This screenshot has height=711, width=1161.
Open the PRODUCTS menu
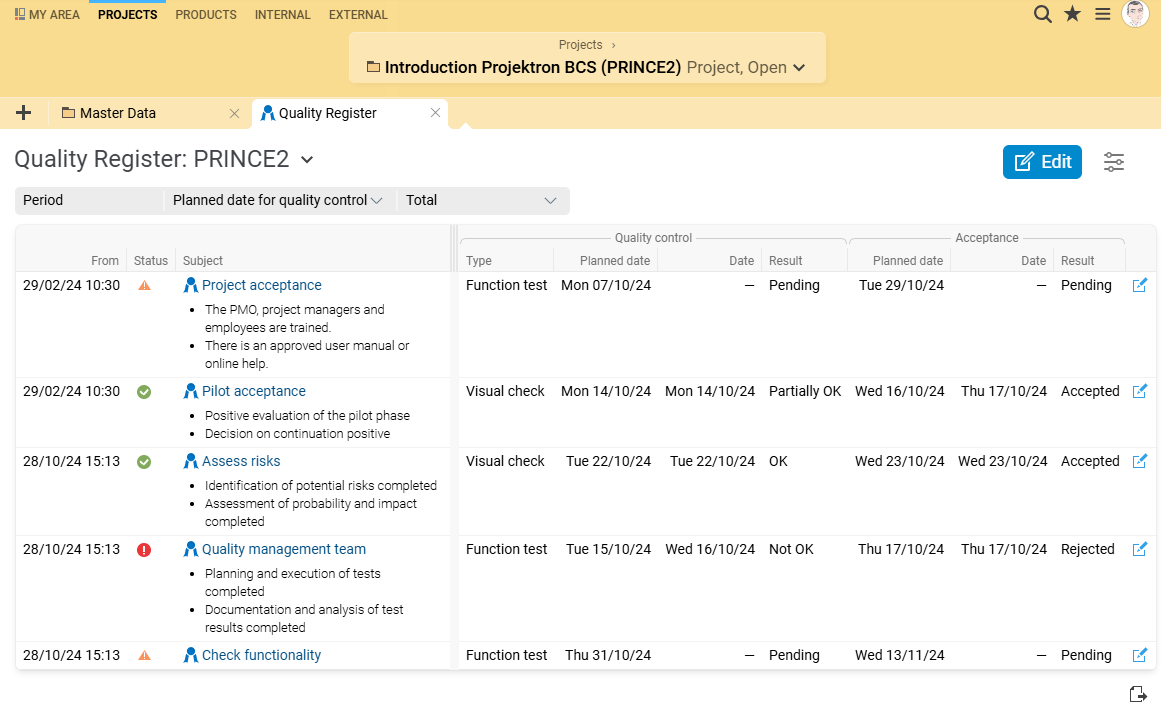(x=206, y=15)
